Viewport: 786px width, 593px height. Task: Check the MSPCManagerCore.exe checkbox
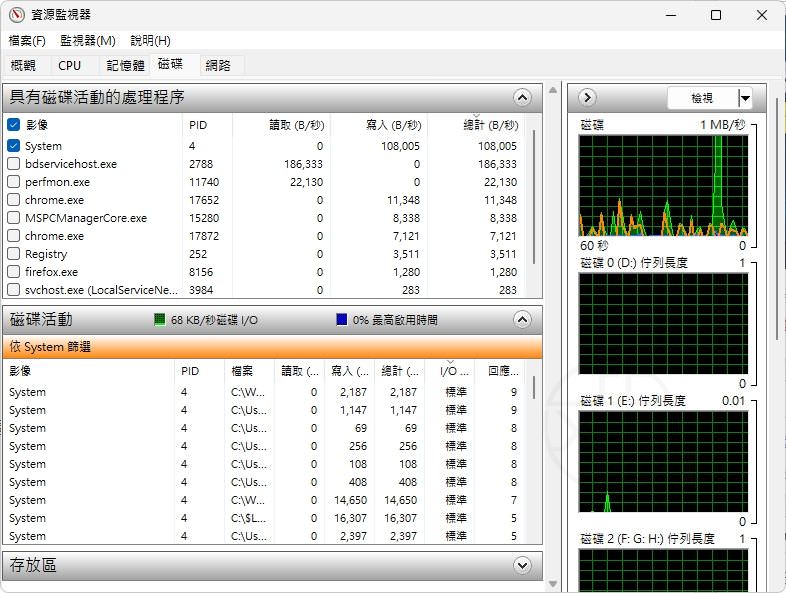point(14,218)
